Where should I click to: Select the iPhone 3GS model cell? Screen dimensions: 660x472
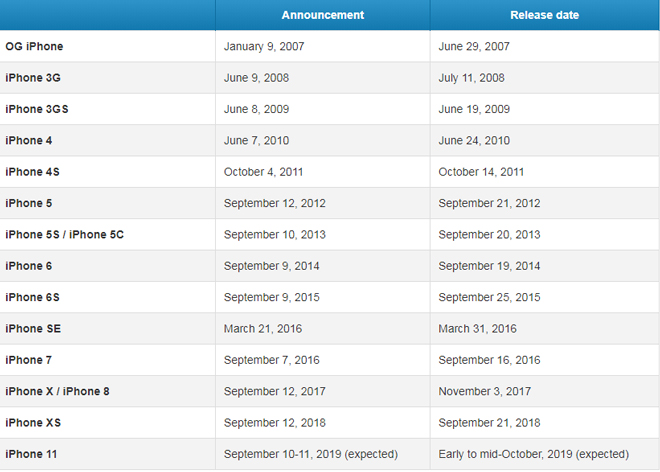coord(37,109)
